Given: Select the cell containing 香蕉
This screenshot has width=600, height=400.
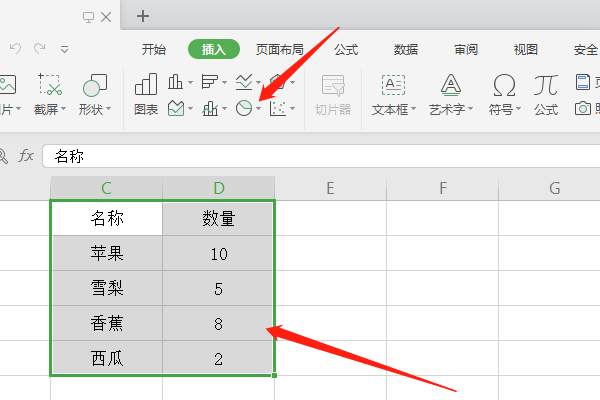Looking at the screenshot, I should (107, 323).
